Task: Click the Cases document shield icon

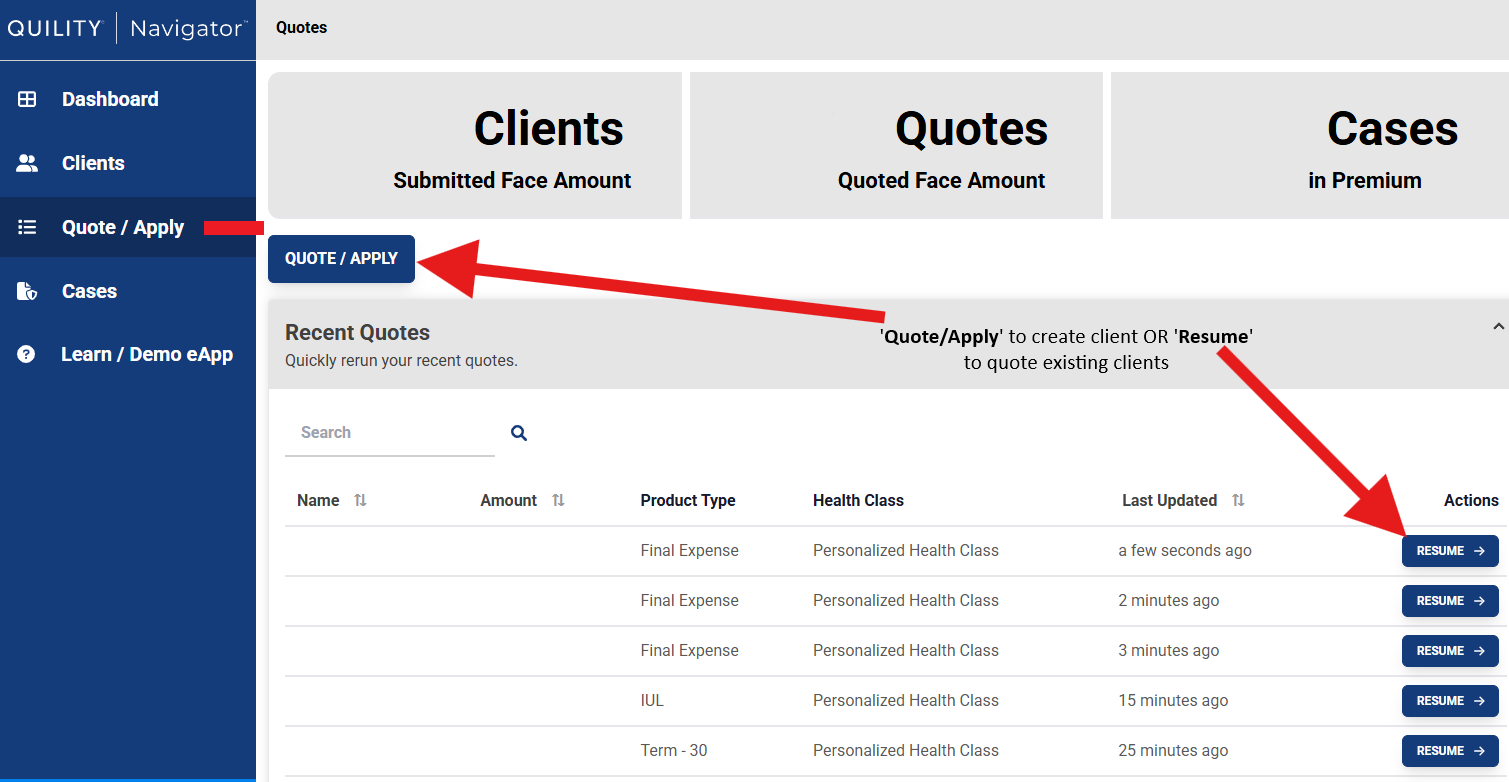Action: 27,291
